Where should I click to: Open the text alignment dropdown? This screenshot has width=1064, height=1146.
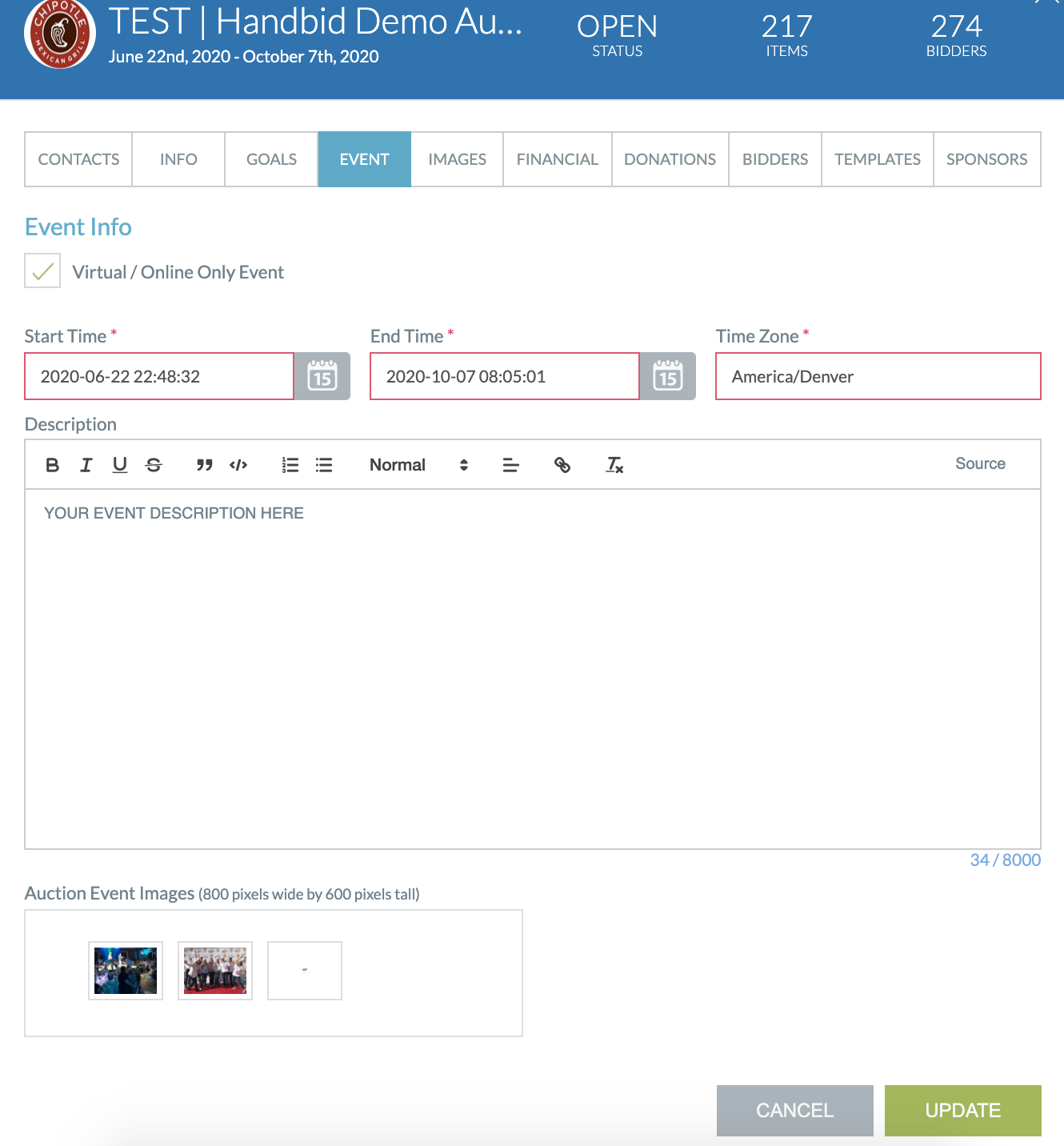(x=511, y=464)
